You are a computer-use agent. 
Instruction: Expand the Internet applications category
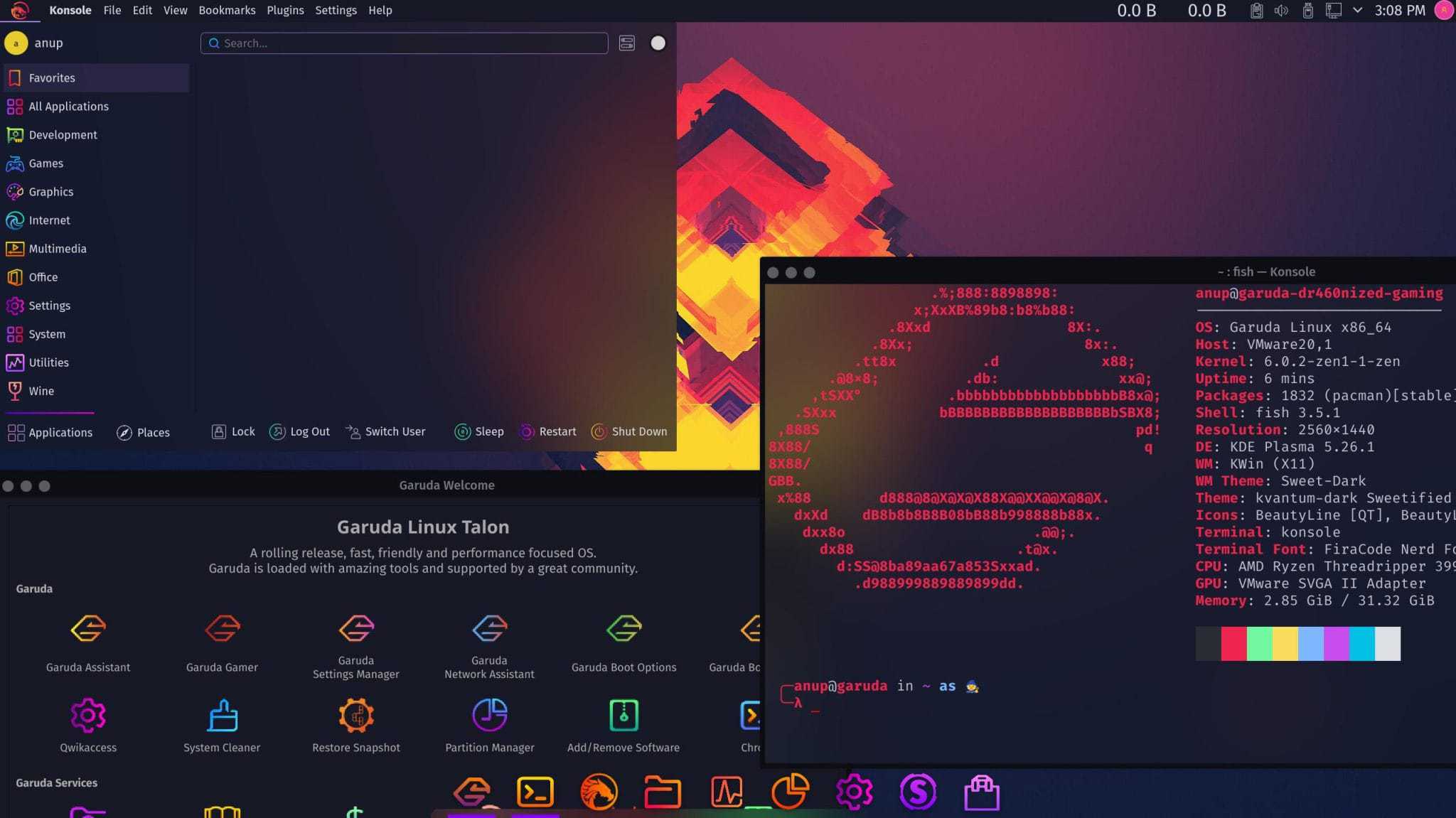pos(49,220)
